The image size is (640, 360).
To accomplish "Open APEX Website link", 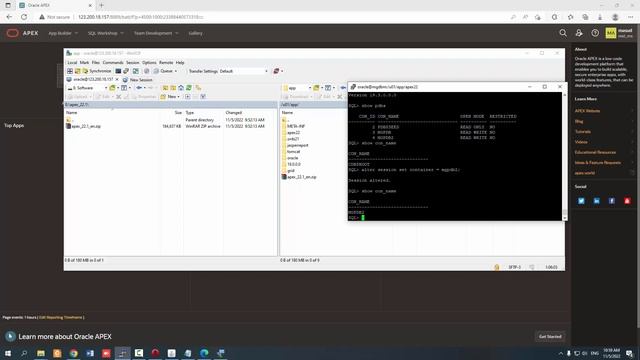I will [587, 111].
